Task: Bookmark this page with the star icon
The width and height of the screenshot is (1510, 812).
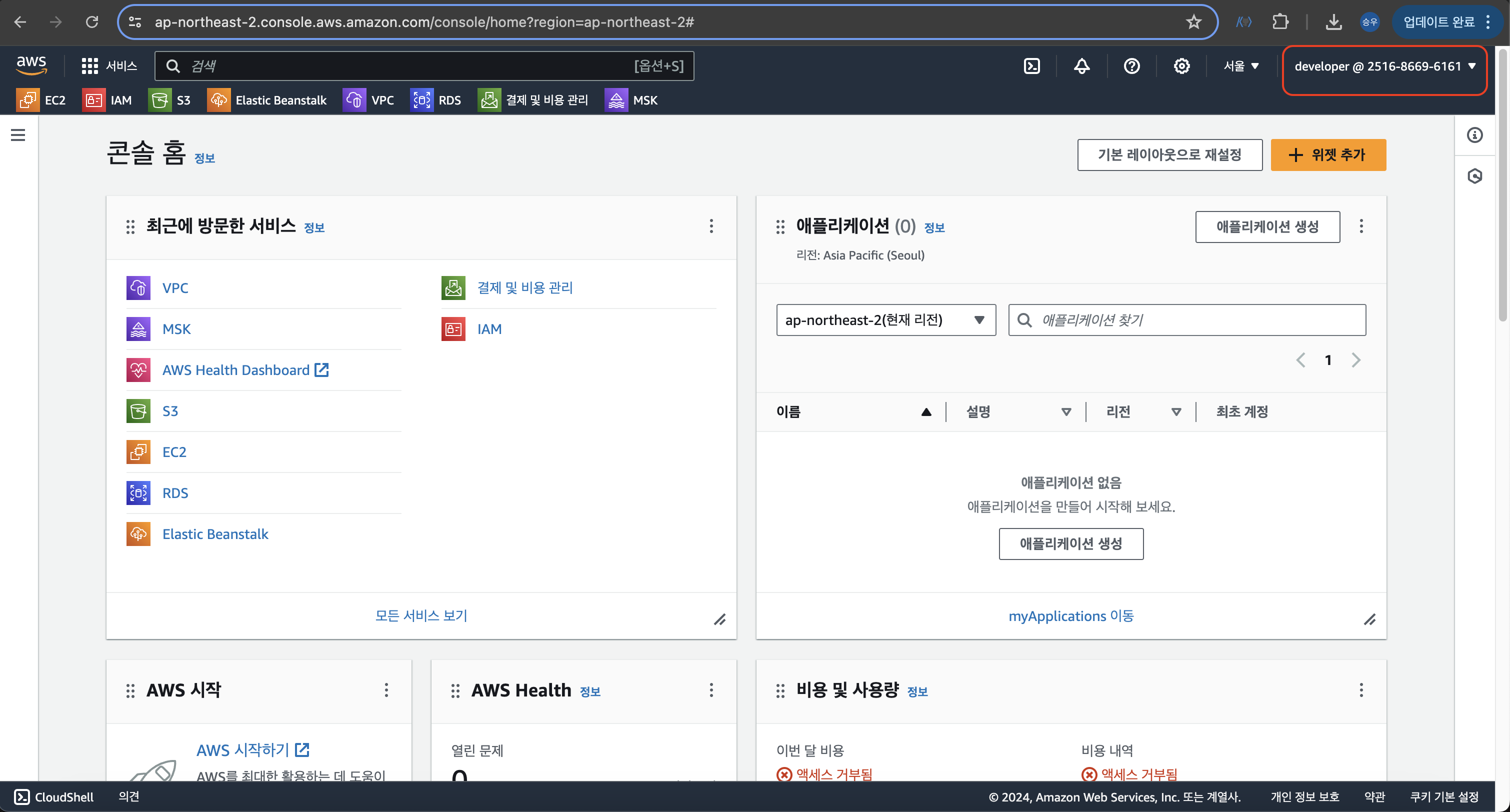Action: [x=1193, y=22]
